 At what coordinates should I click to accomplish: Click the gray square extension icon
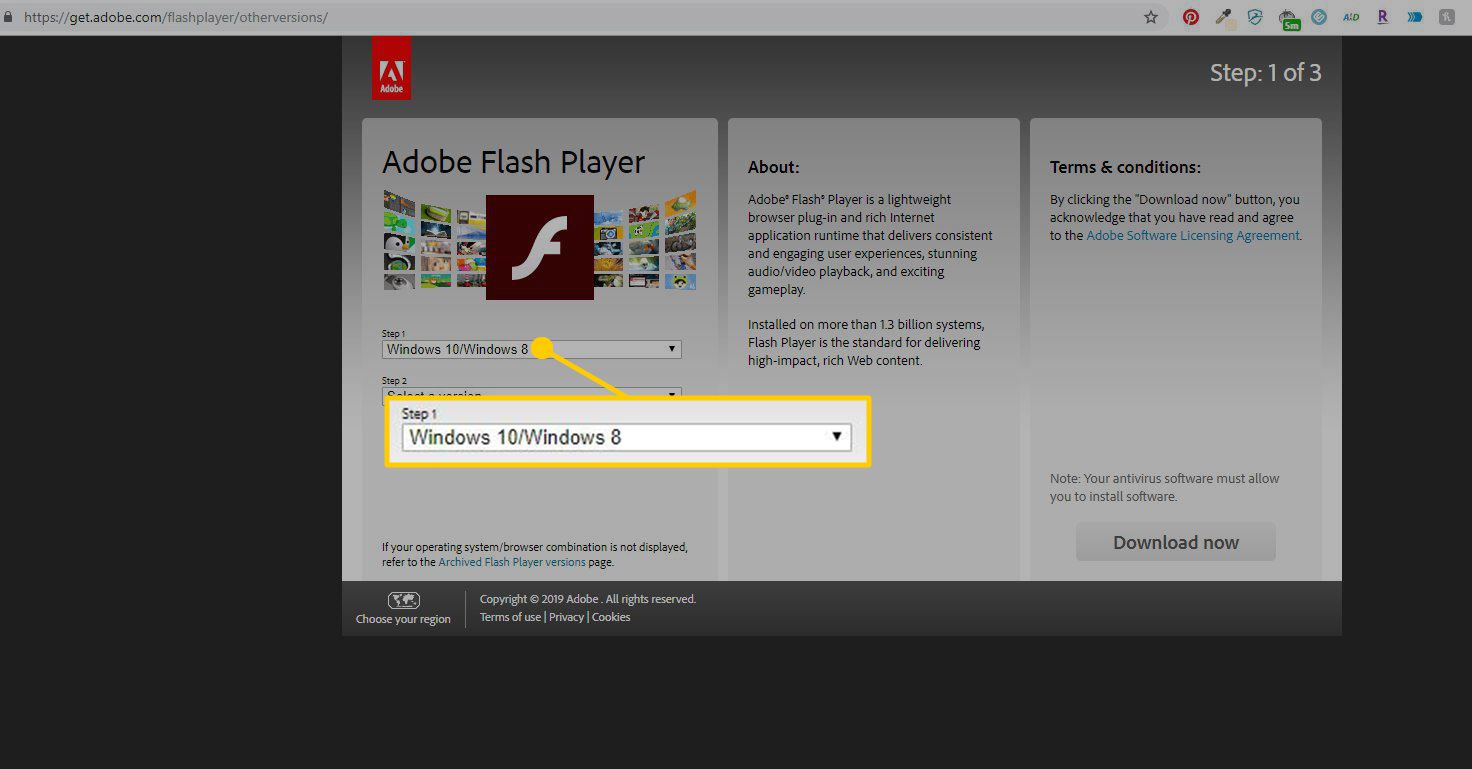[1447, 17]
